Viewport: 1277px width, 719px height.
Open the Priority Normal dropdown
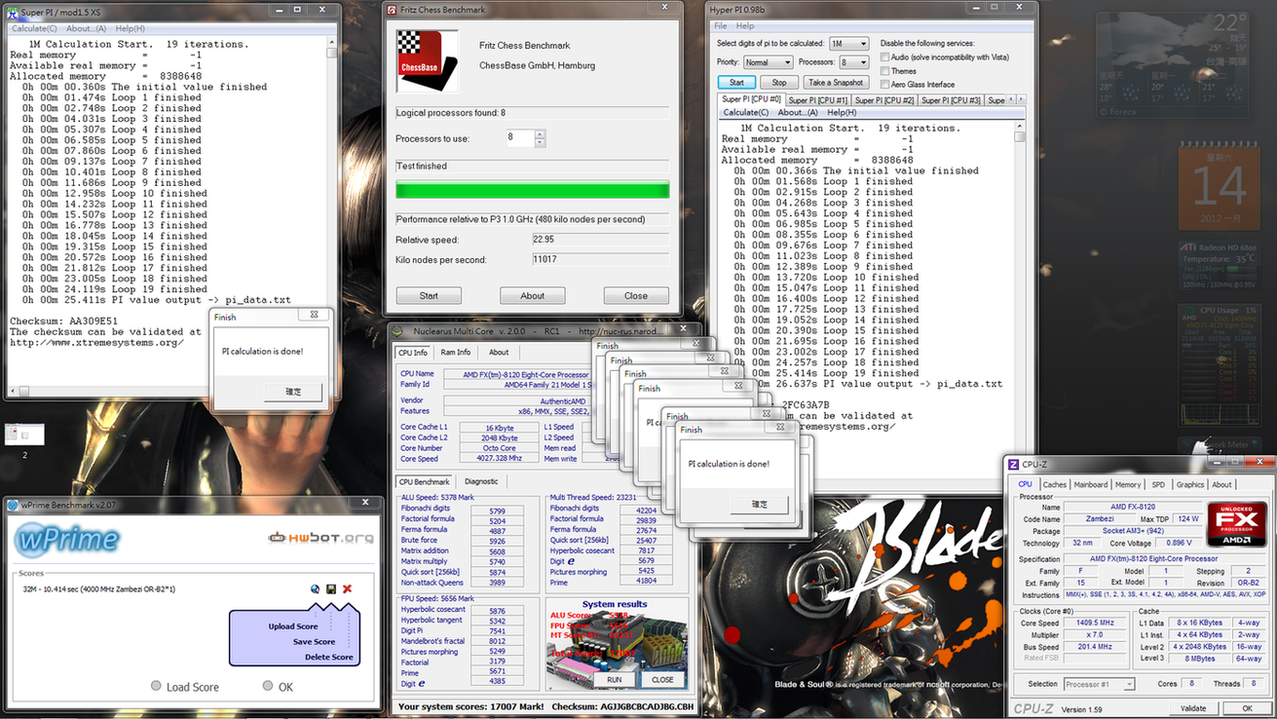(767, 62)
